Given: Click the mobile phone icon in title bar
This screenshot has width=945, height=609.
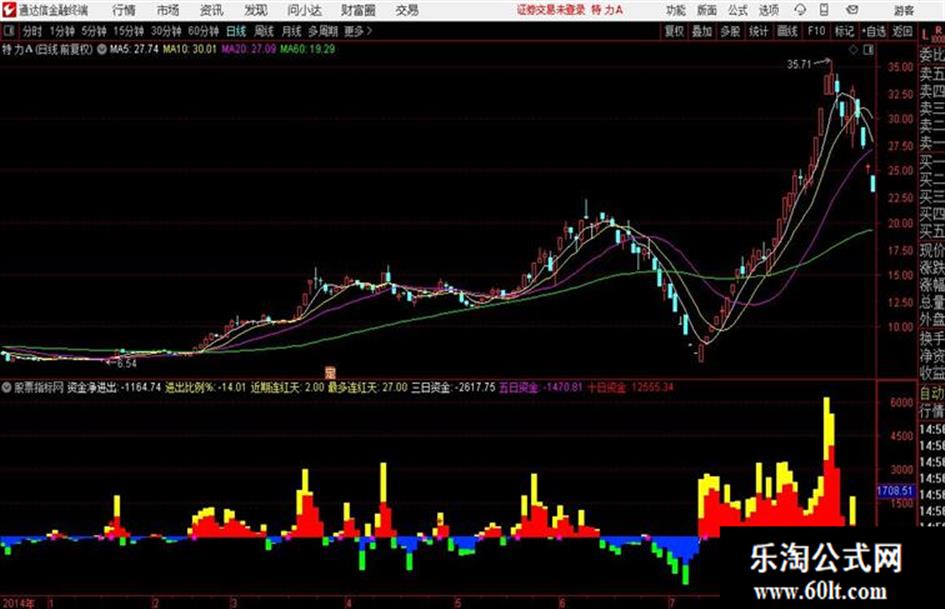Looking at the screenshot, I should [x=824, y=10].
